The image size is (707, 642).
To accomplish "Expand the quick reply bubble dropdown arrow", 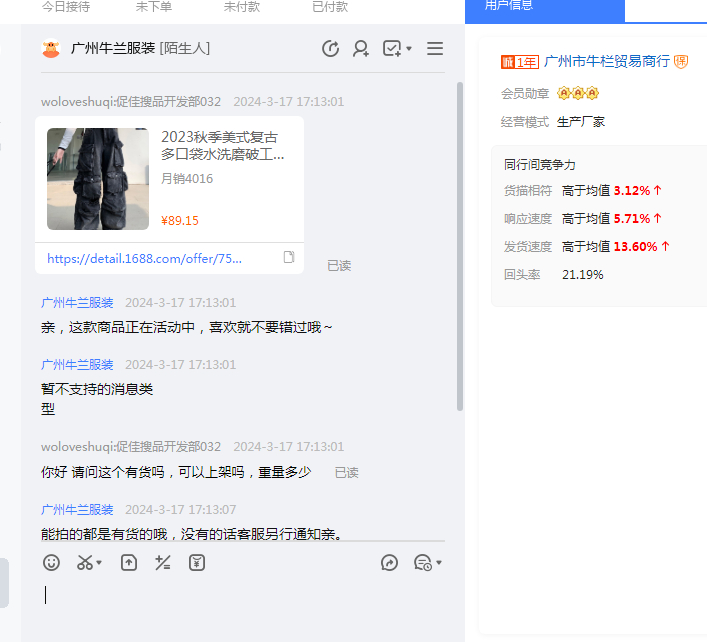I will [x=439, y=564].
